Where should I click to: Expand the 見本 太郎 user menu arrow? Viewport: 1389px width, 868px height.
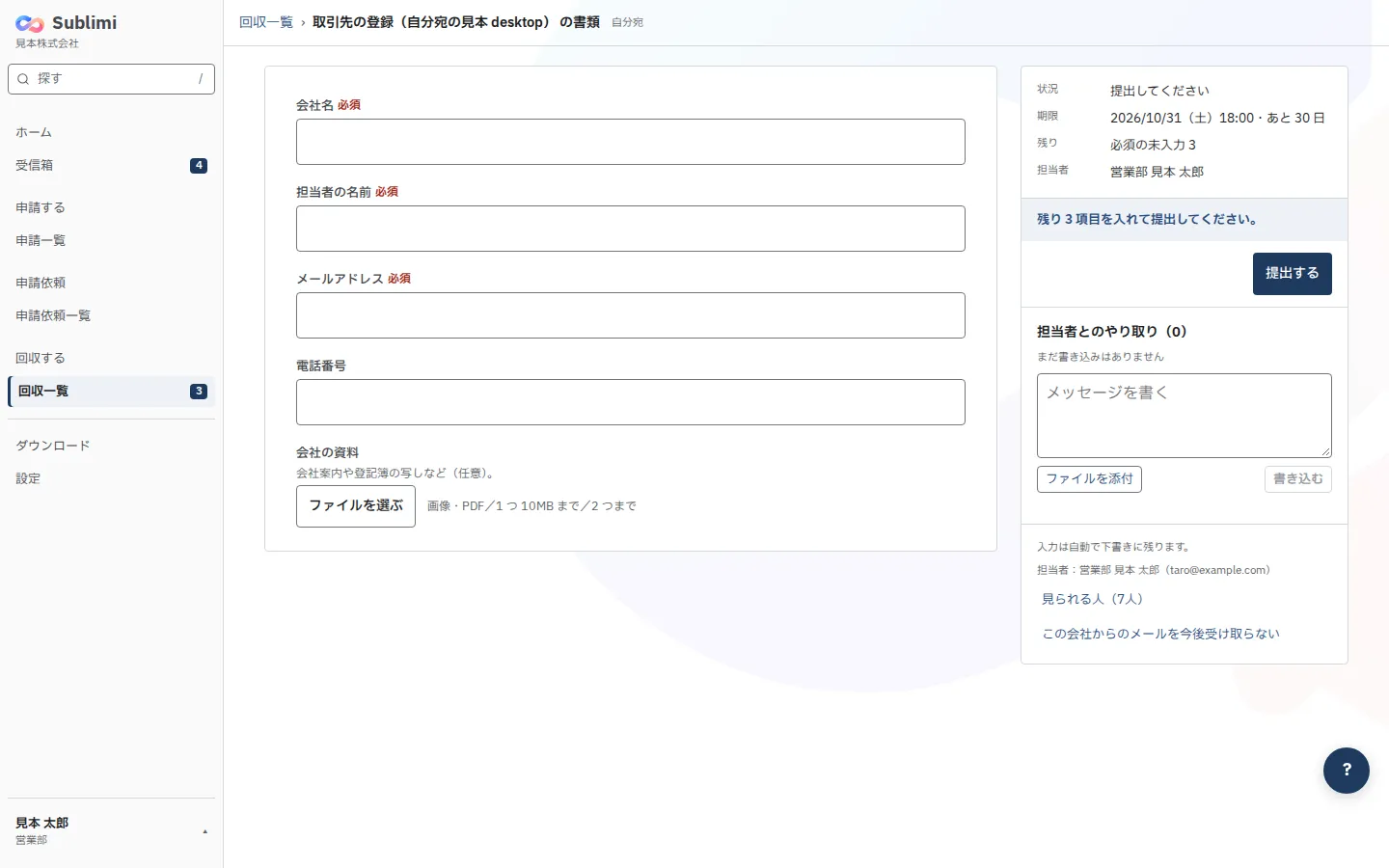204,831
